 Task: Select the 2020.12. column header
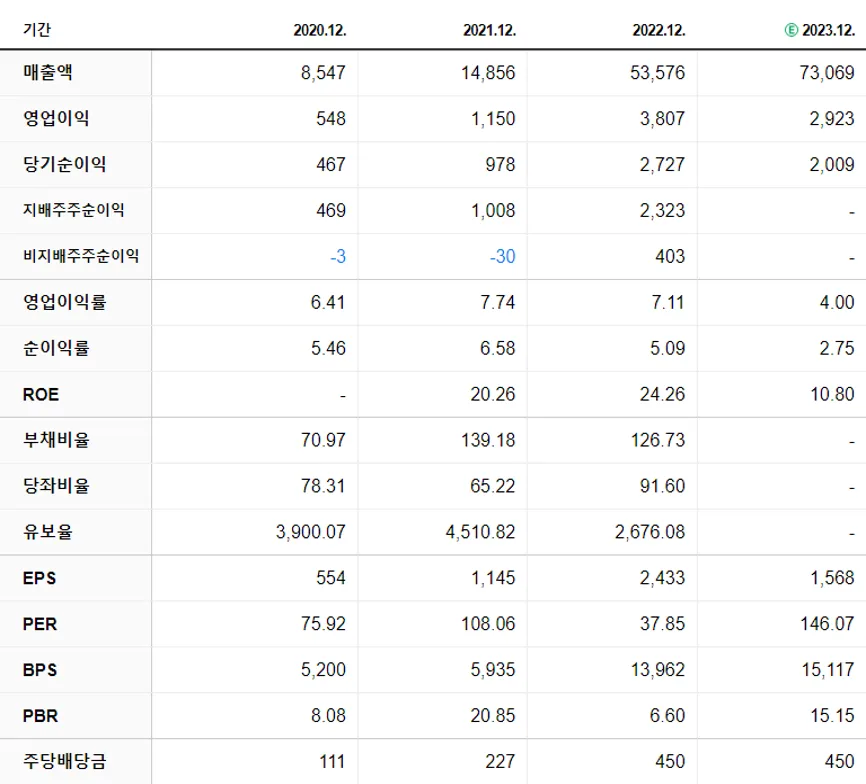click(320, 30)
